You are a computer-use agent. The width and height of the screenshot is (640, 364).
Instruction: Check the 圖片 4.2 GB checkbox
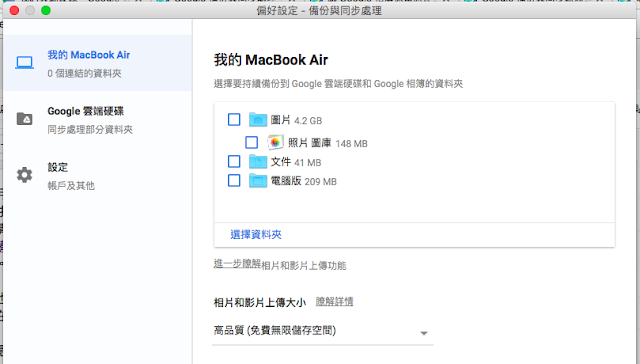(x=234, y=120)
